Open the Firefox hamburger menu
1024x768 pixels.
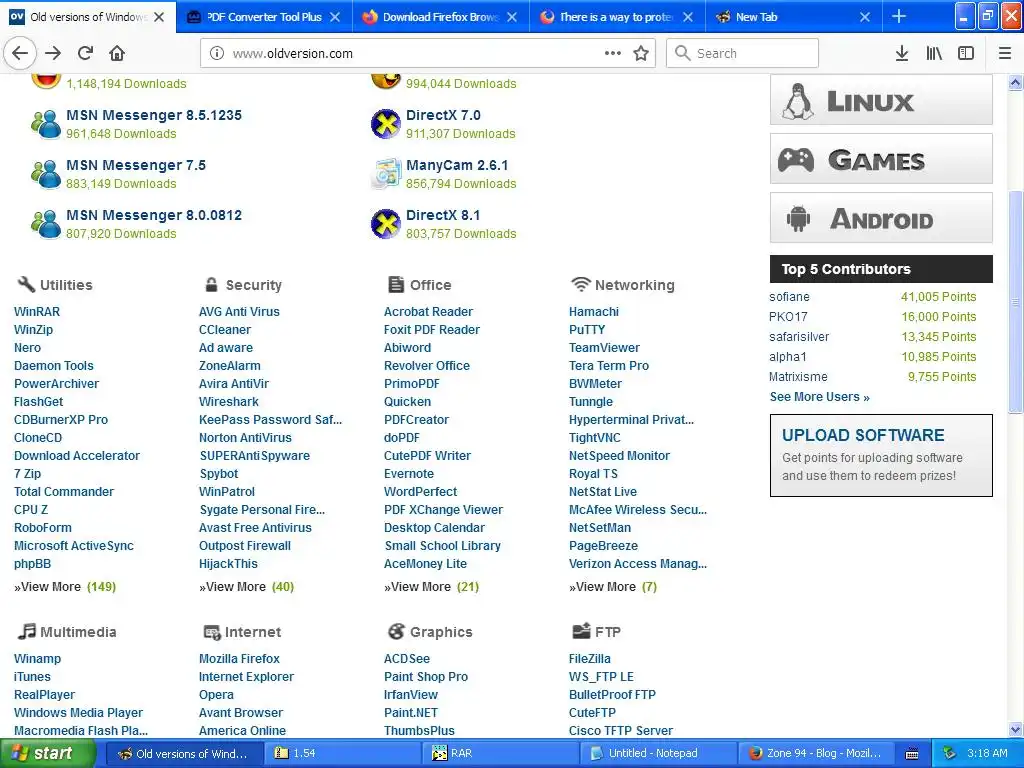point(1005,54)
